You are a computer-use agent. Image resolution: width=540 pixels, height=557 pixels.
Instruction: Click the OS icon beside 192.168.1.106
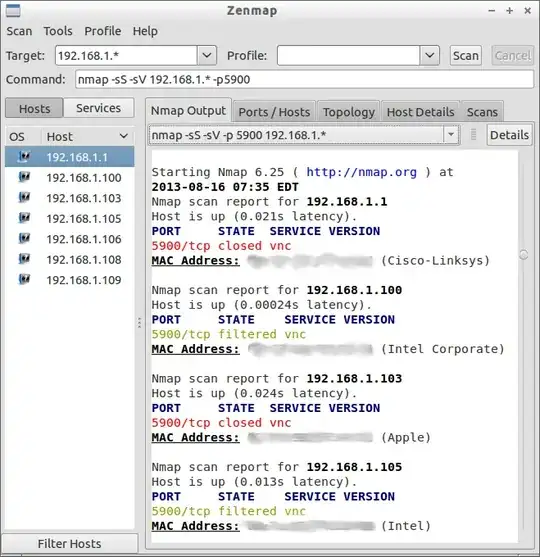pos(24,238)
